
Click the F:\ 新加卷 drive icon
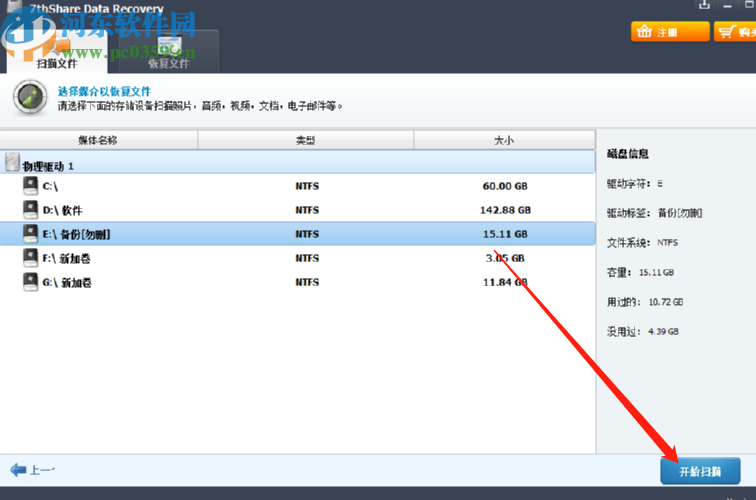tap(30, 258)
